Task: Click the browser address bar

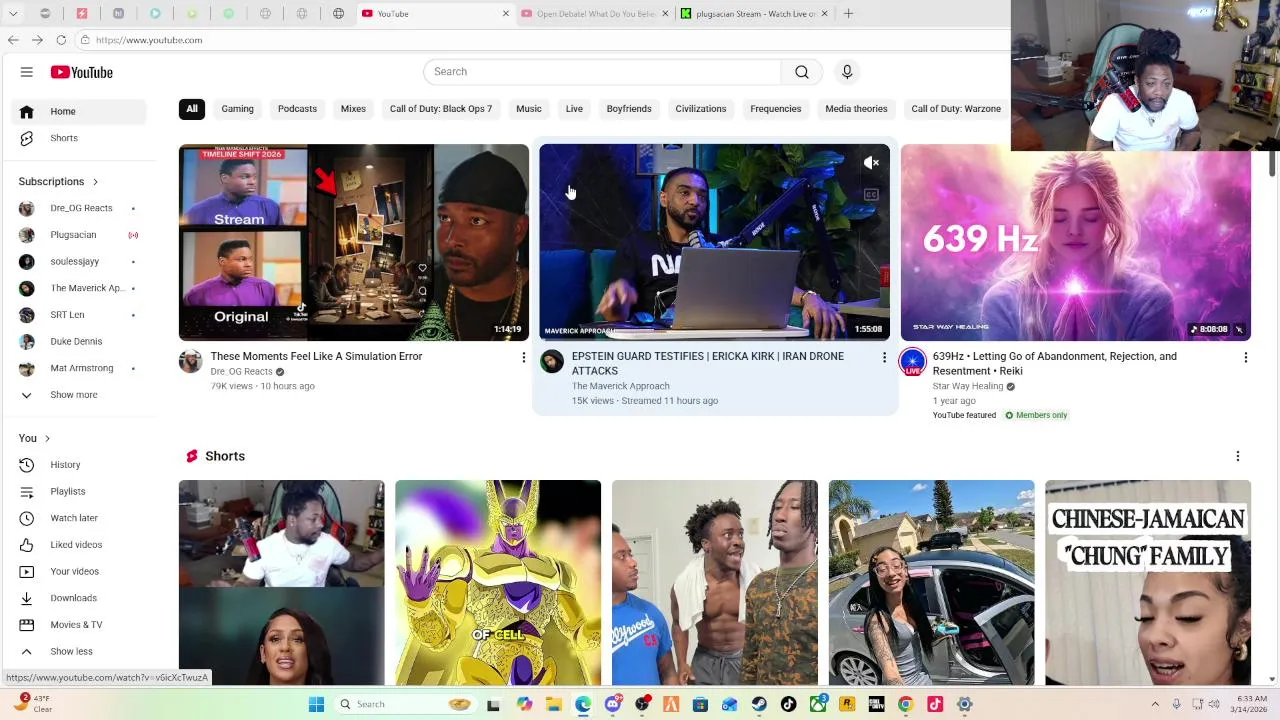Action: point(540,40)
